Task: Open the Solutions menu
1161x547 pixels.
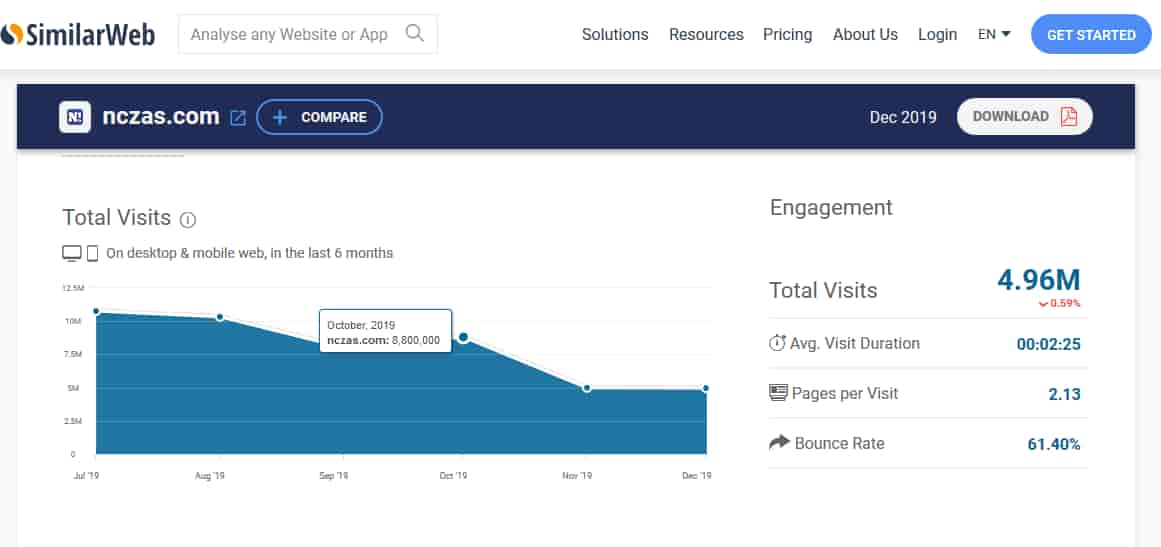Action: point(615,35)
